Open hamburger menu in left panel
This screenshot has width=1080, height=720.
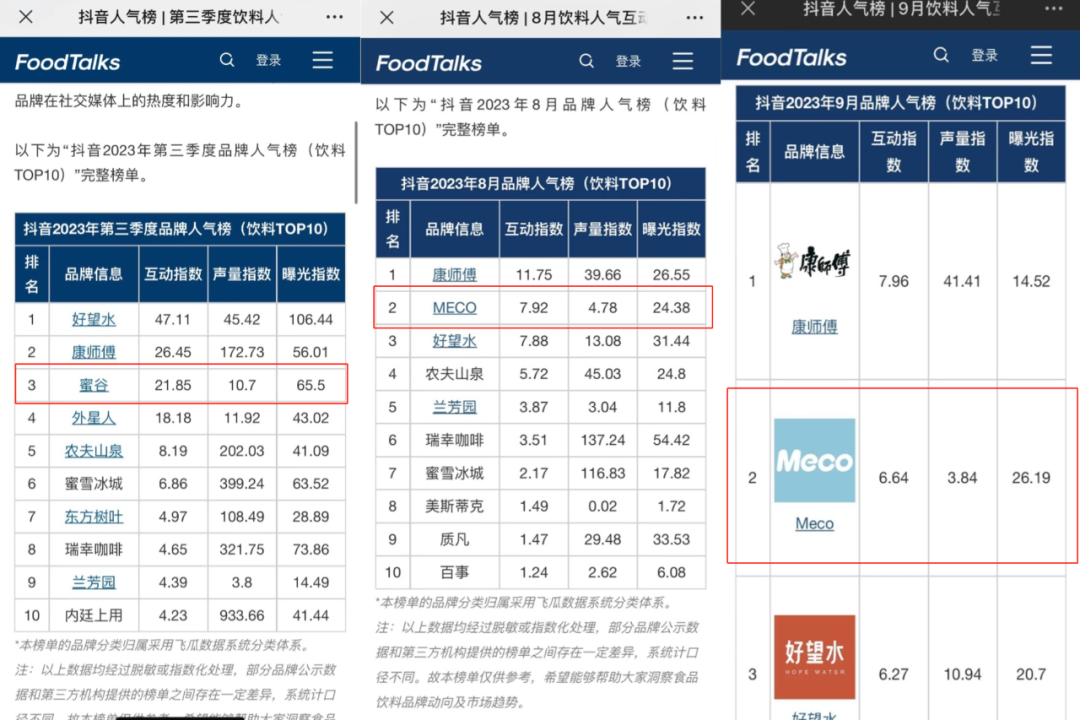(322, 60)
